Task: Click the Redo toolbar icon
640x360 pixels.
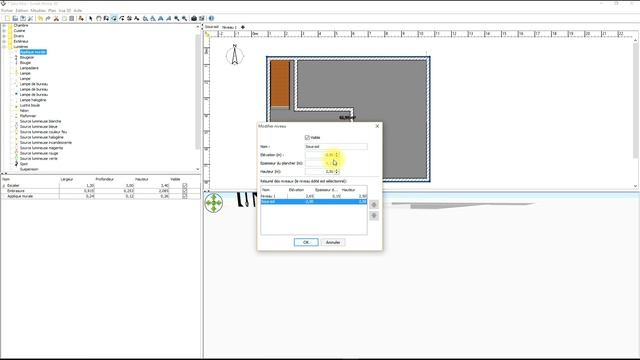Action: click(x=48, y=18)
